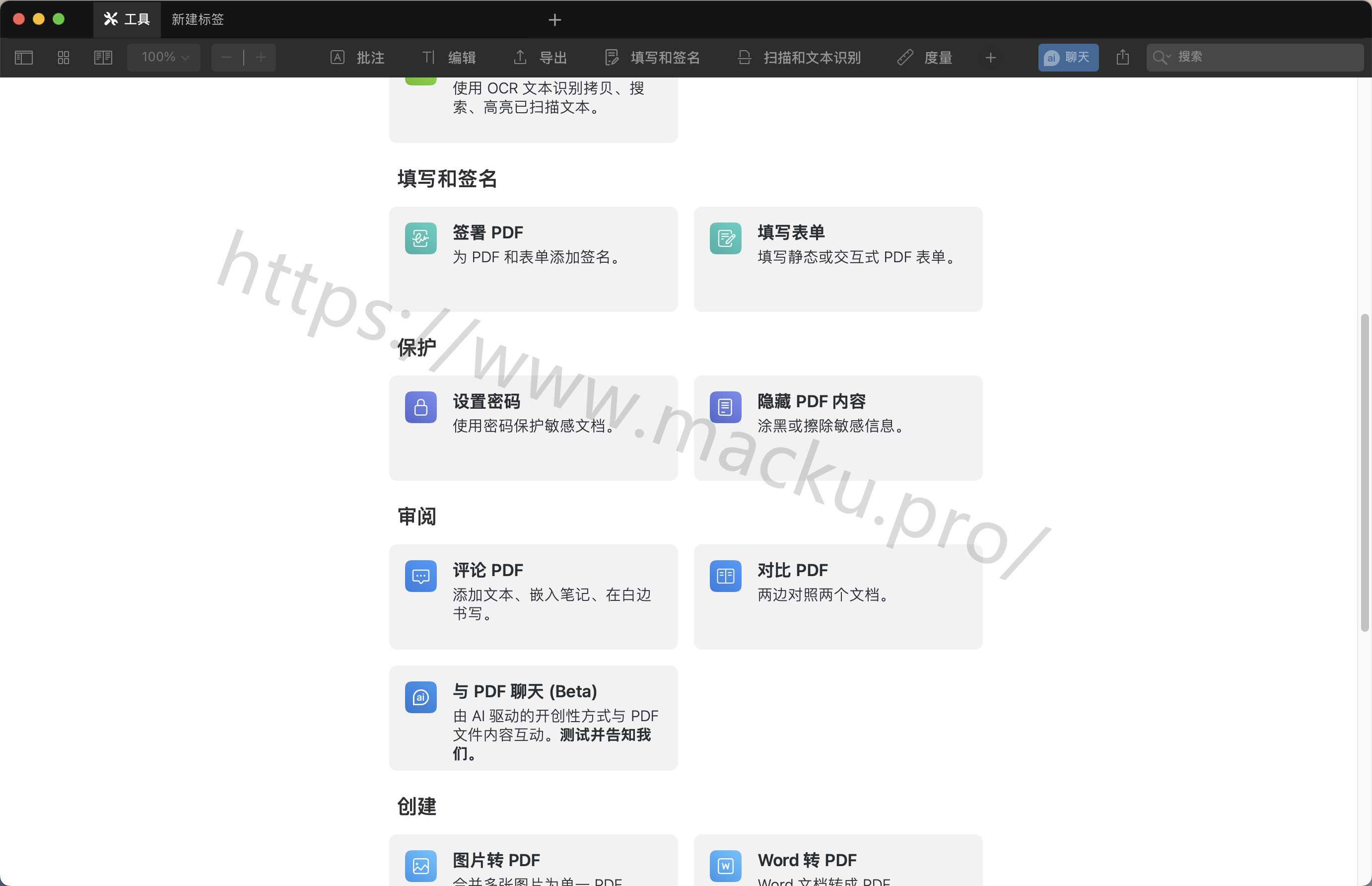This screenshot has width=1372, height=886.
Task: Click the wrench icon on 工具 tab
Action: [110, 19]
